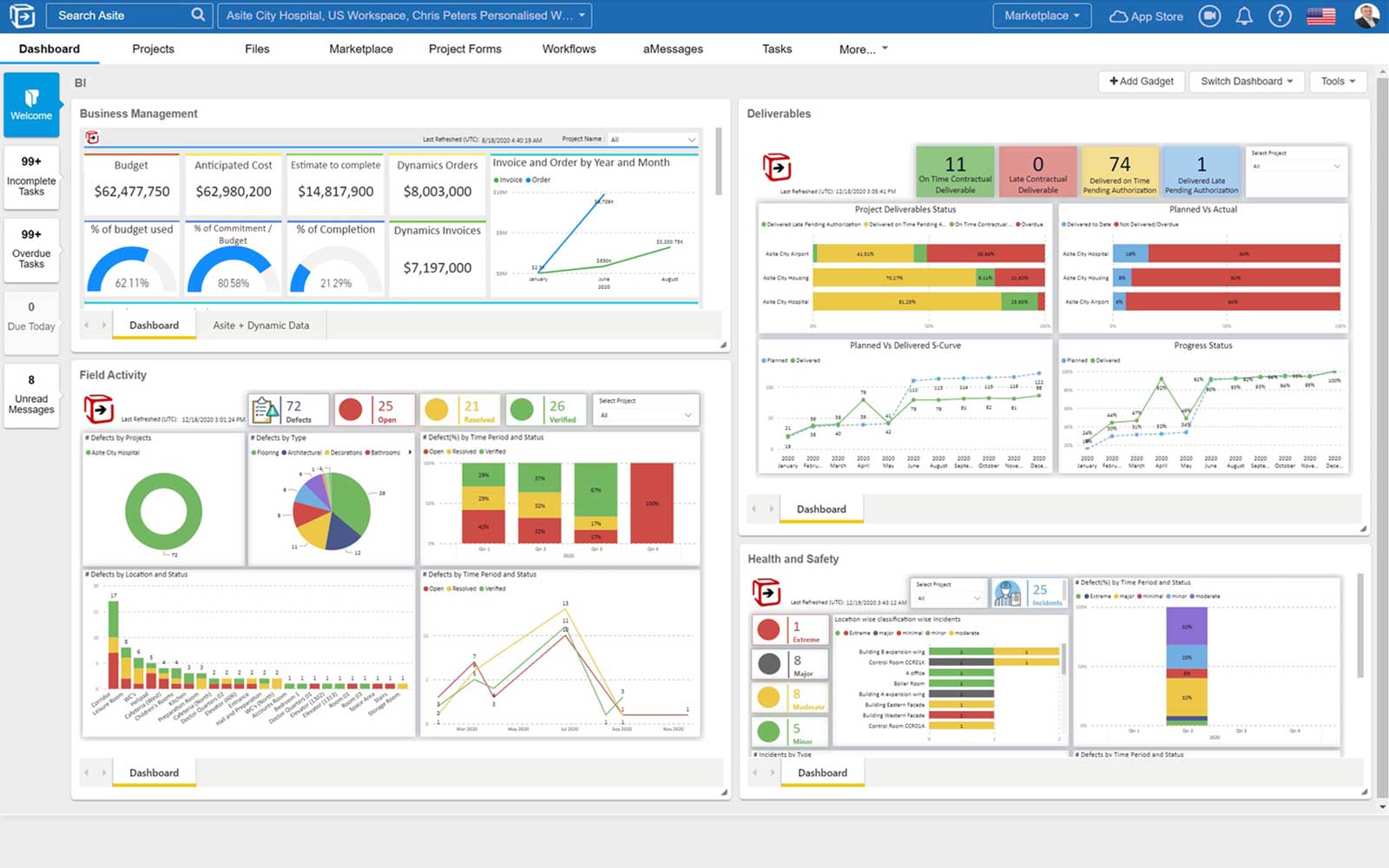Viewport: 1389px width, 868px height.
Task: Click the Asite logo icon
Action: coord(22,16)
